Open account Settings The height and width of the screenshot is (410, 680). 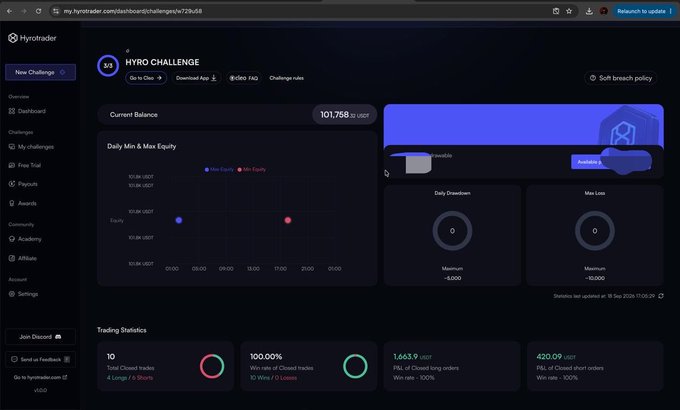click(x=23, y=294)
